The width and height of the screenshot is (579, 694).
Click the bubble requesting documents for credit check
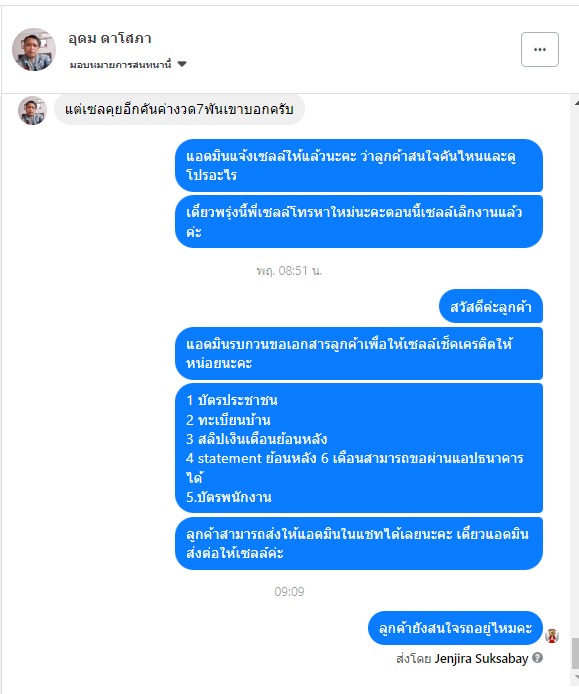359,353
